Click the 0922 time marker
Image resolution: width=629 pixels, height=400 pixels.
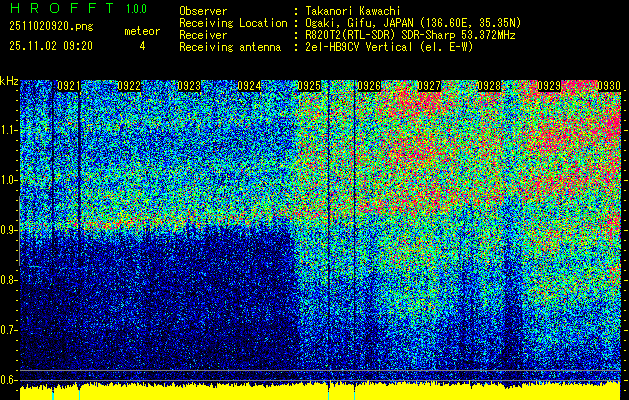(129, 86)
